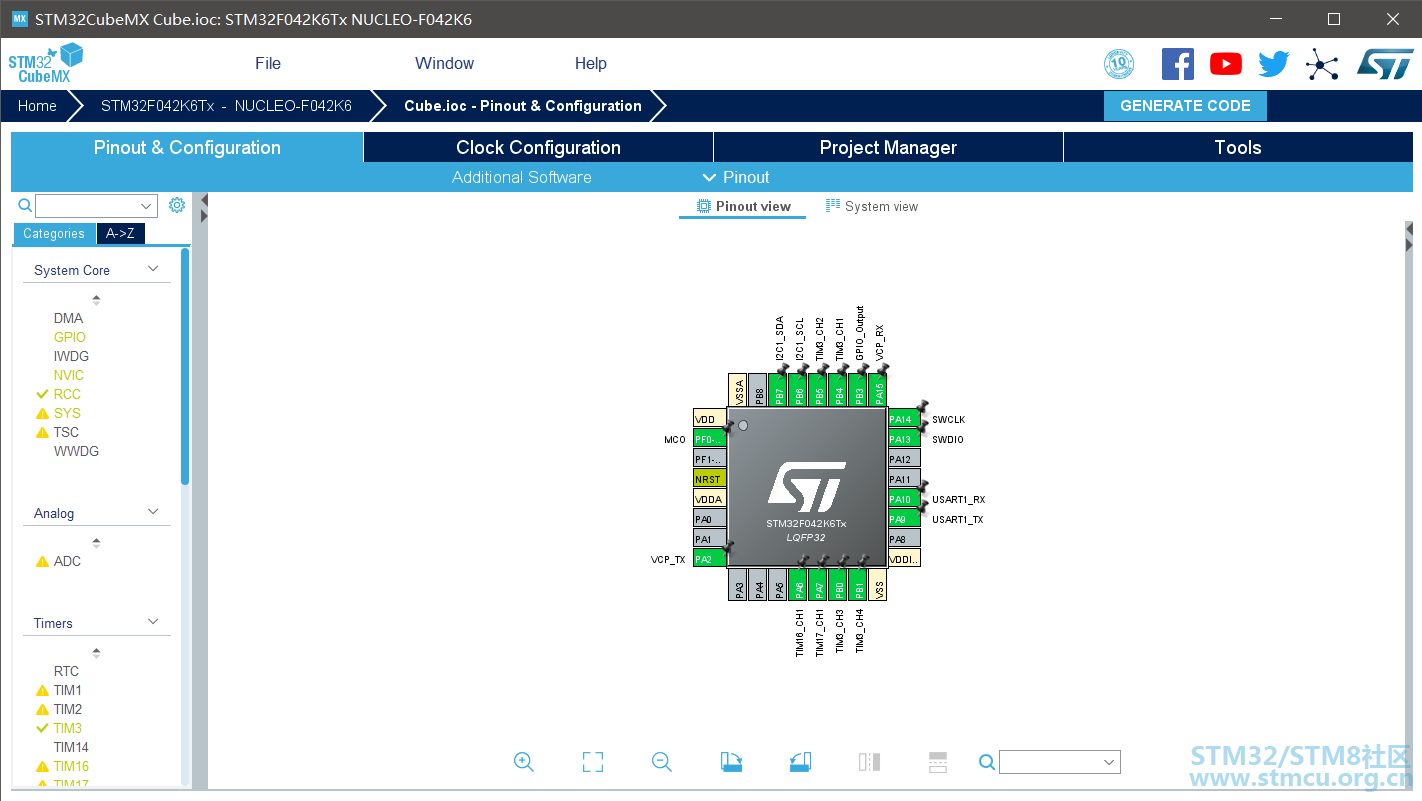This screenshot has width=1422, height=801.
Task: Zoom in on the pinout view
Action: 523,762
